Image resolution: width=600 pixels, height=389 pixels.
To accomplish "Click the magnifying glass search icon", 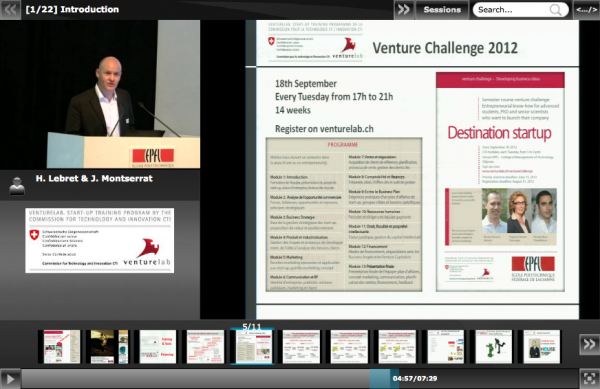I will 556,10.
